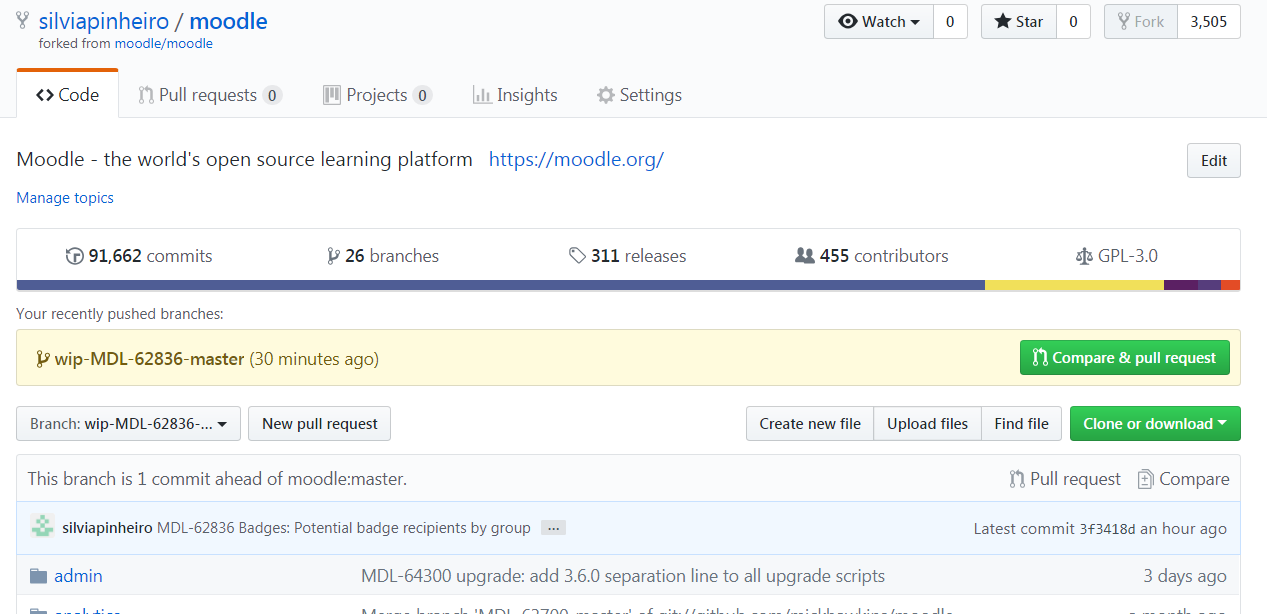This screenshot has width=1267, height=614.
Task: Click the watchers count 0
Action: (950, 22)
